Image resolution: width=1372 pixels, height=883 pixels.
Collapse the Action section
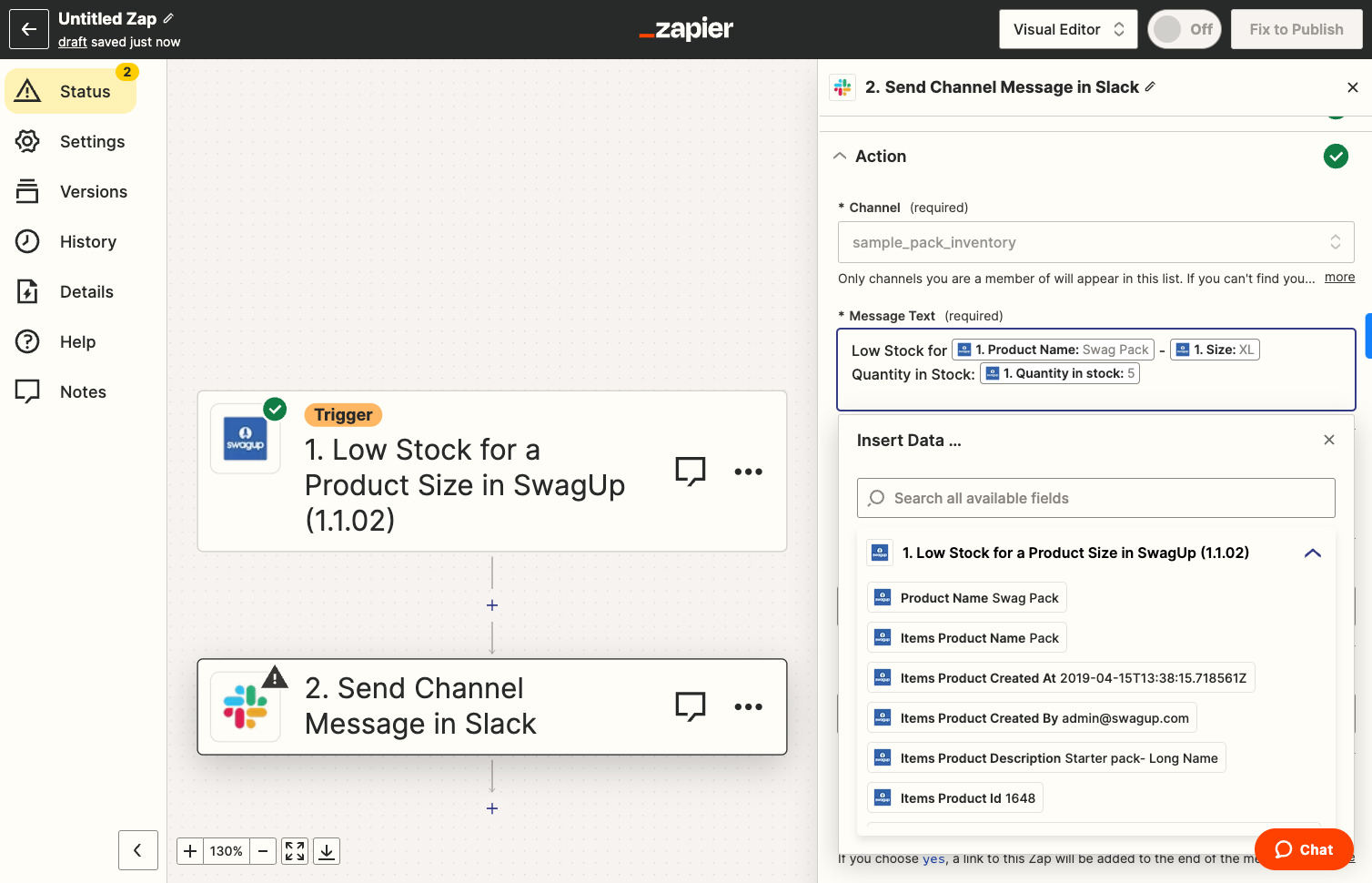[840, 157]
